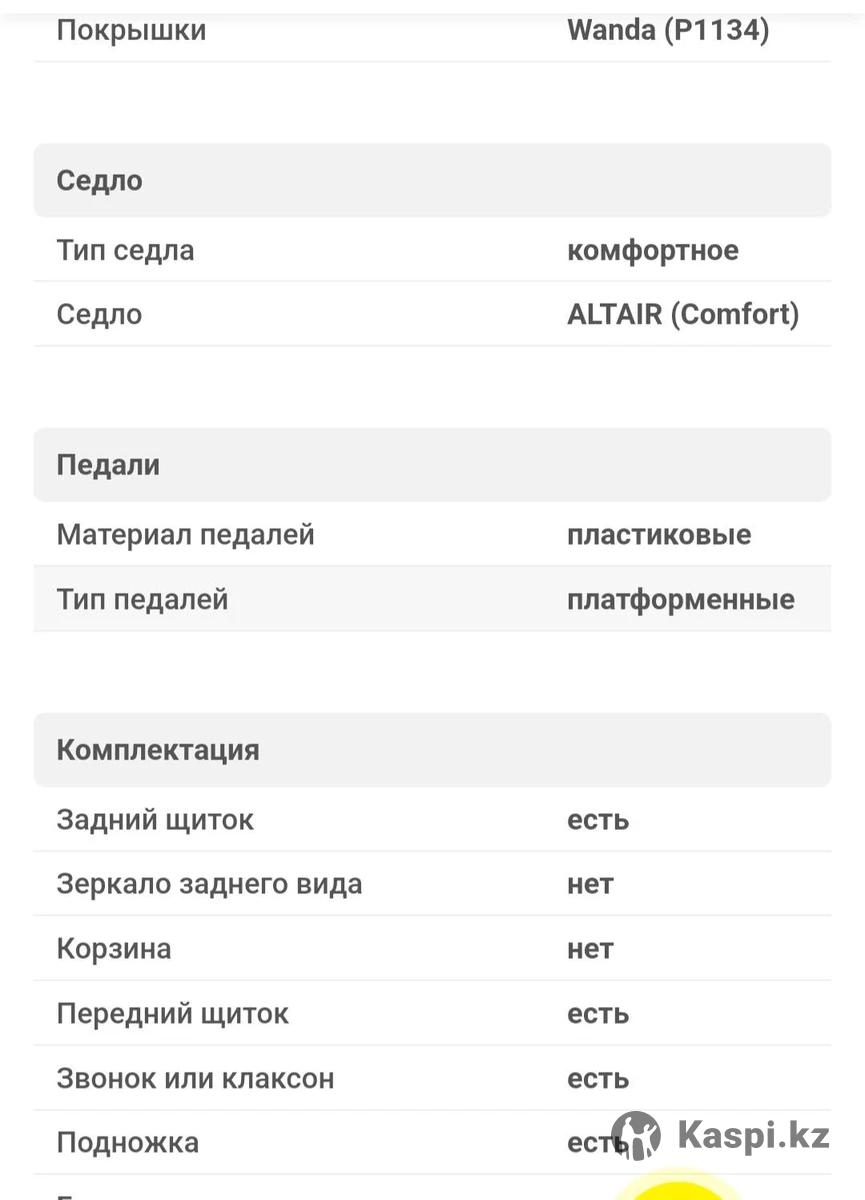Collapse the Педали section header
Viewport: 865px width, 1200px height.
click(x=432, y=465)
